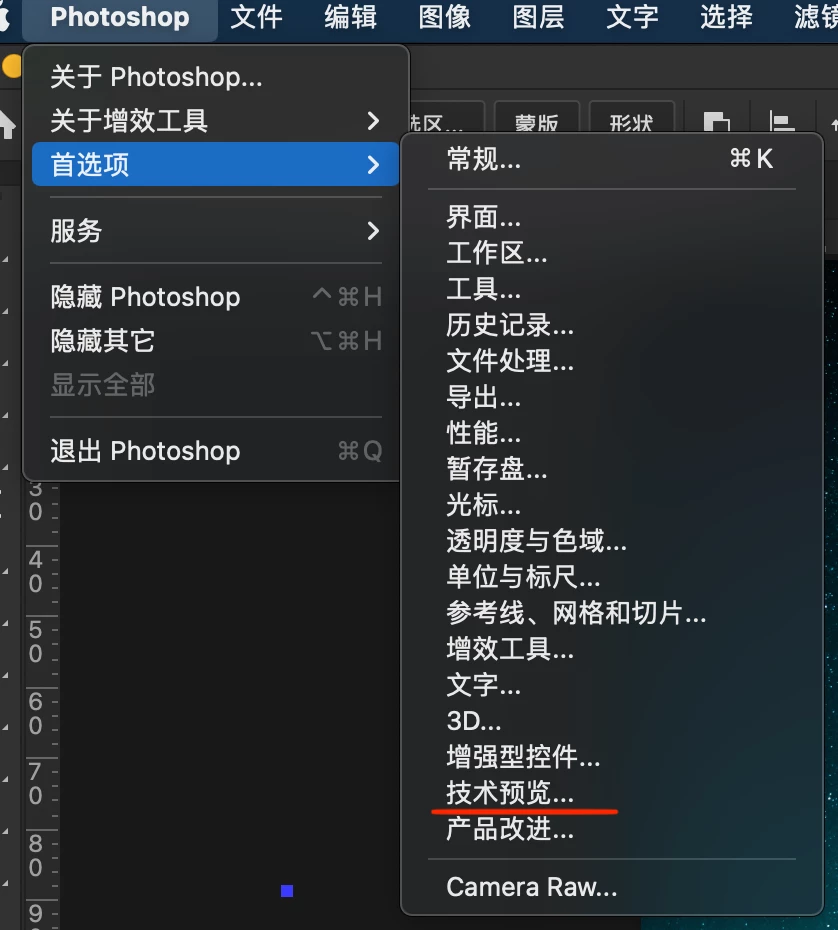Open Camera Raw... preferences
The height and width of the screenshot is (930, 838).
[x=611, y=887]
